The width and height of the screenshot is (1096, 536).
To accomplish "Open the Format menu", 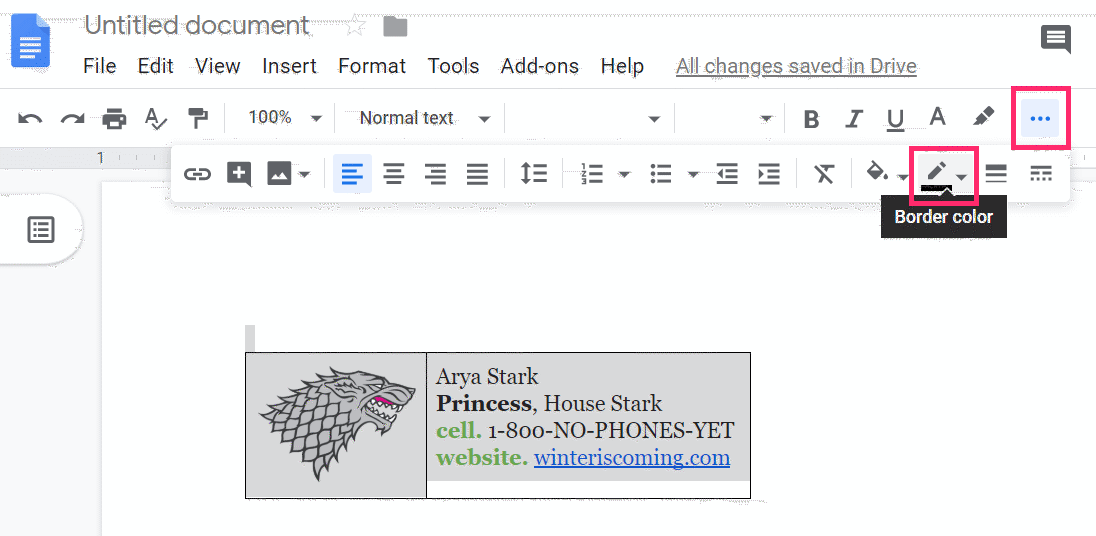I will coord(372,66).
